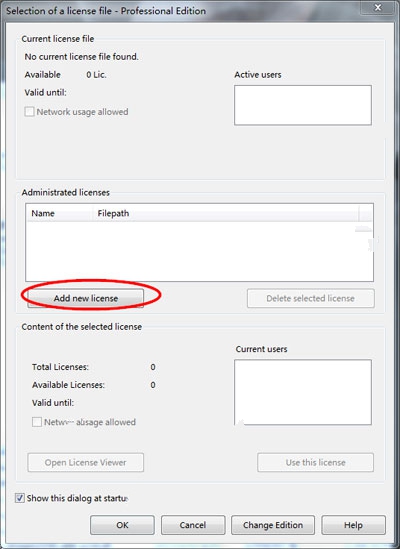Click the Use this license button
The width and height of the screenshot is (400, 549).
pyautogui.click(x=315, y=462)
